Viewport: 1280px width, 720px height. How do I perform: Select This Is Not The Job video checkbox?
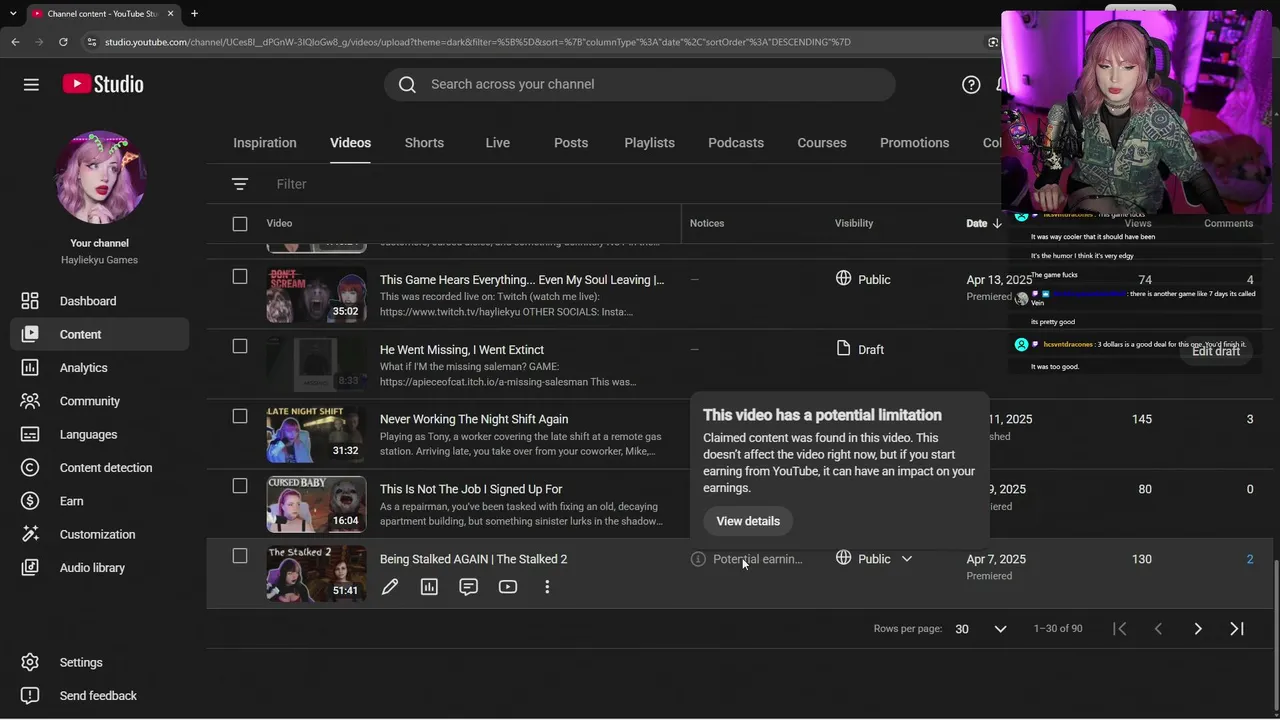tap(240, 486)
